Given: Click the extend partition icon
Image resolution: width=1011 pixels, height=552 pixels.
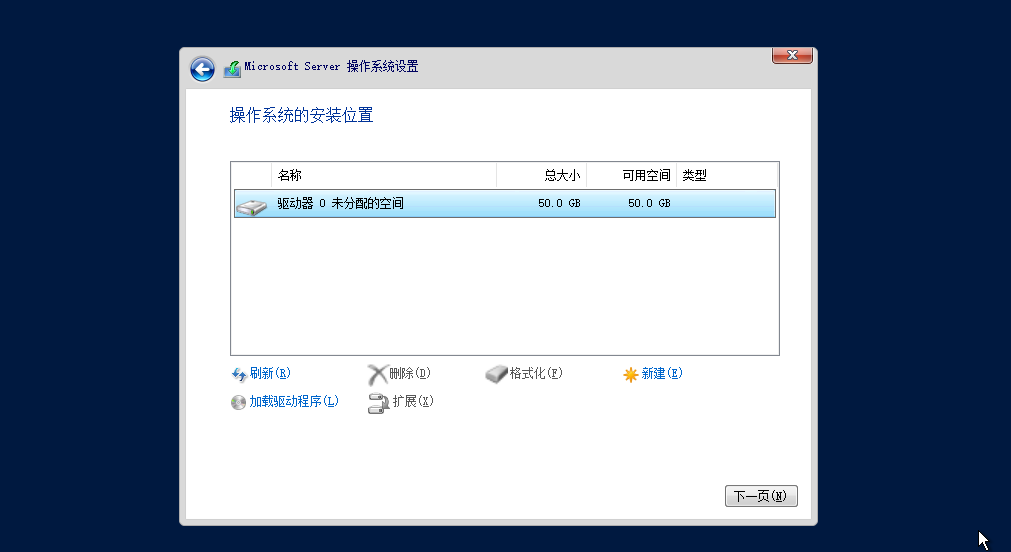Looking at the screenshot, I should pos(378,403).
